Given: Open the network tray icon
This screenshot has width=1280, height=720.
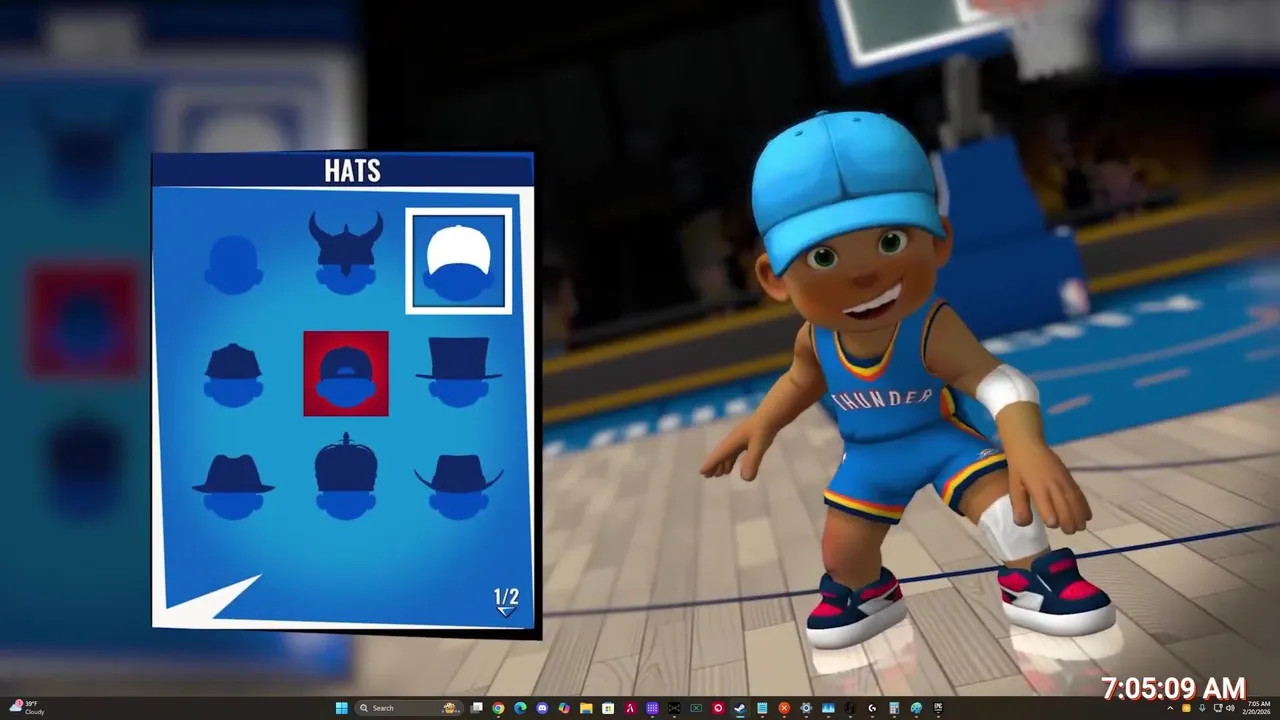Looking at the screenshot, I should (1218, 708).
